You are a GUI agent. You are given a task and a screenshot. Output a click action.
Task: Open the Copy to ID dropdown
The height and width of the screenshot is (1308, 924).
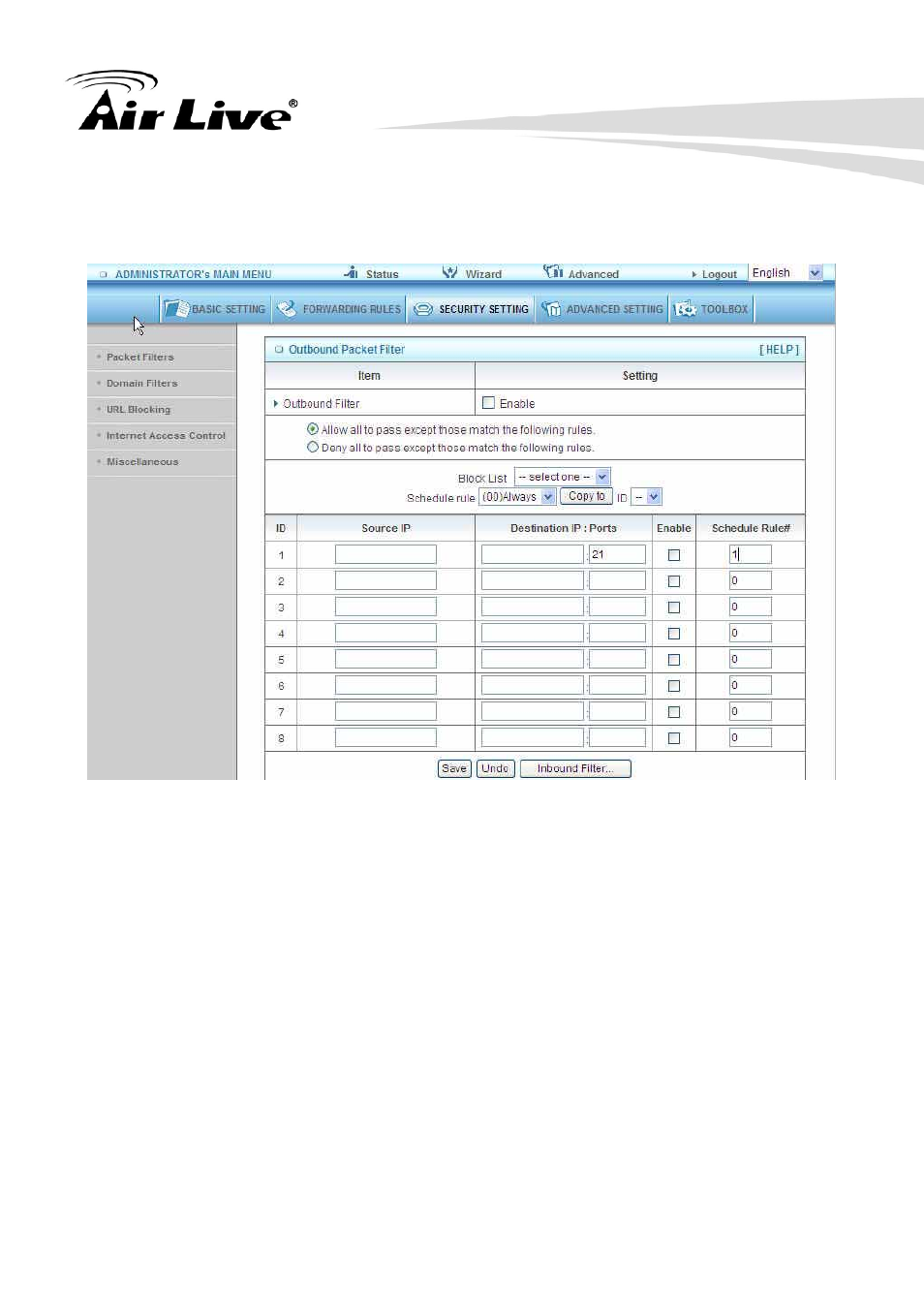646,497
